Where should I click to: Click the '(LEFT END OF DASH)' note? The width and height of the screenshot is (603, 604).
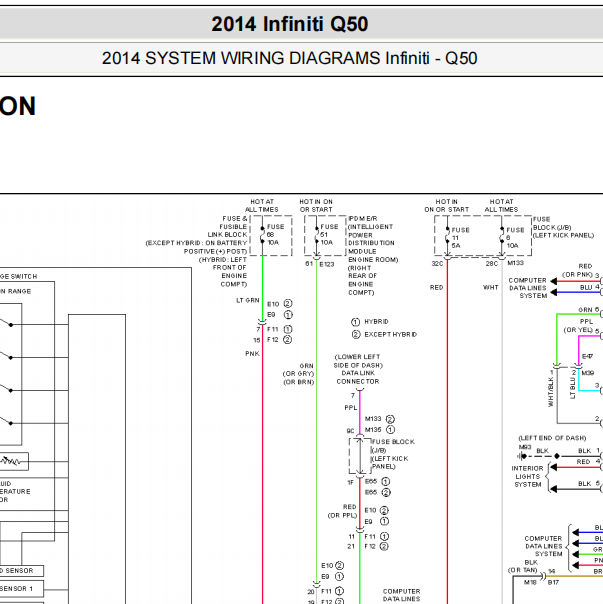pyautogui.click(x=552, y=438)
